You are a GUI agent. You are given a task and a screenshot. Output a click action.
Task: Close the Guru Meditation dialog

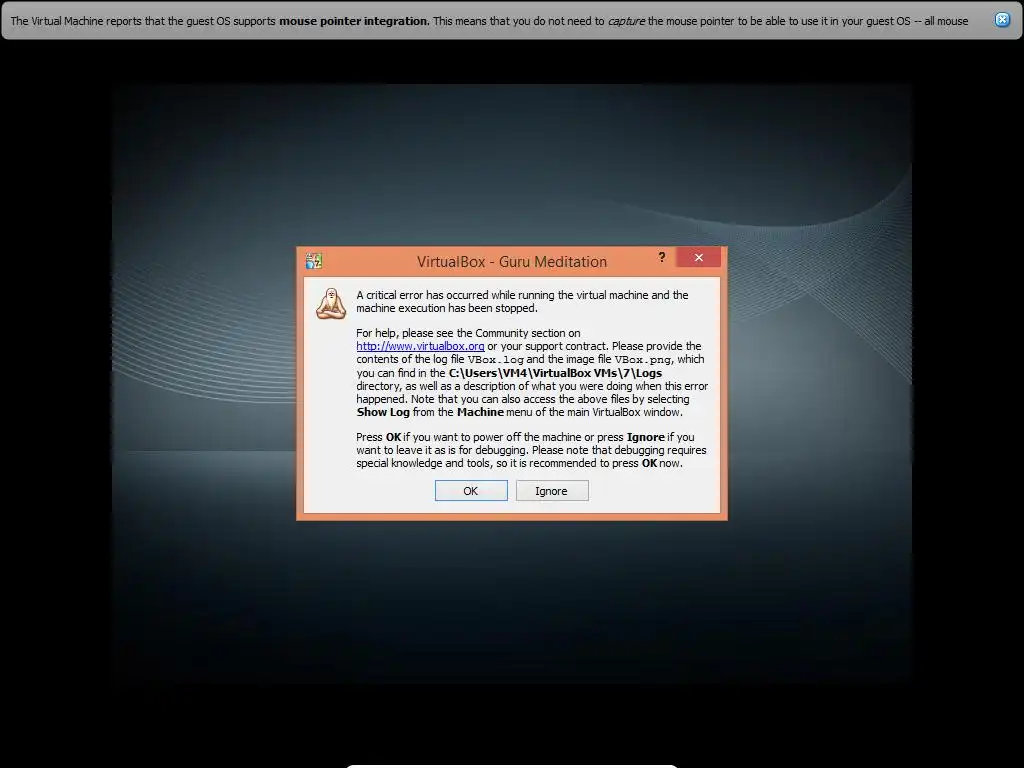(699, 257)
